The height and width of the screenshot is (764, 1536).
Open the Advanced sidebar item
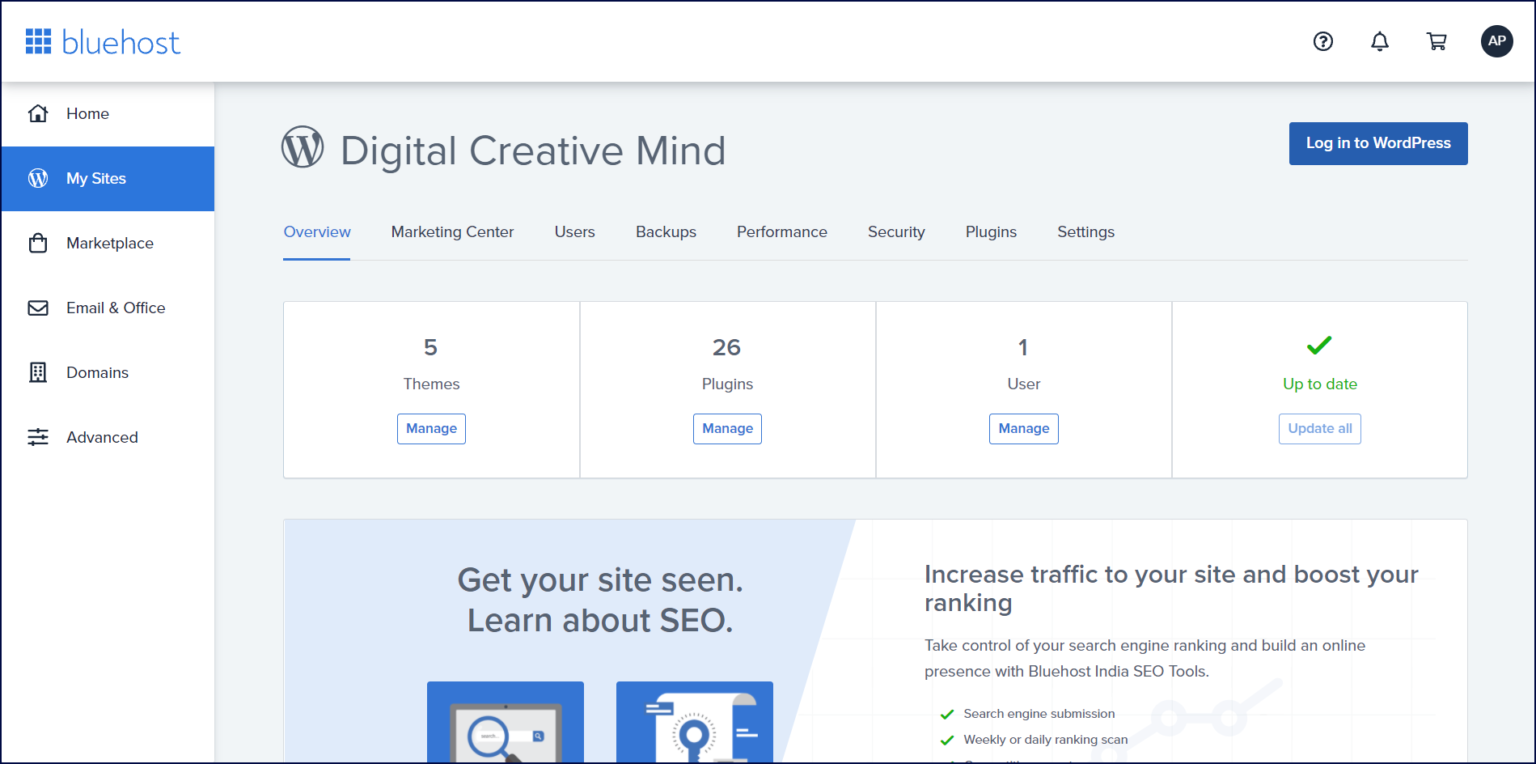click(x=107, y=437)
